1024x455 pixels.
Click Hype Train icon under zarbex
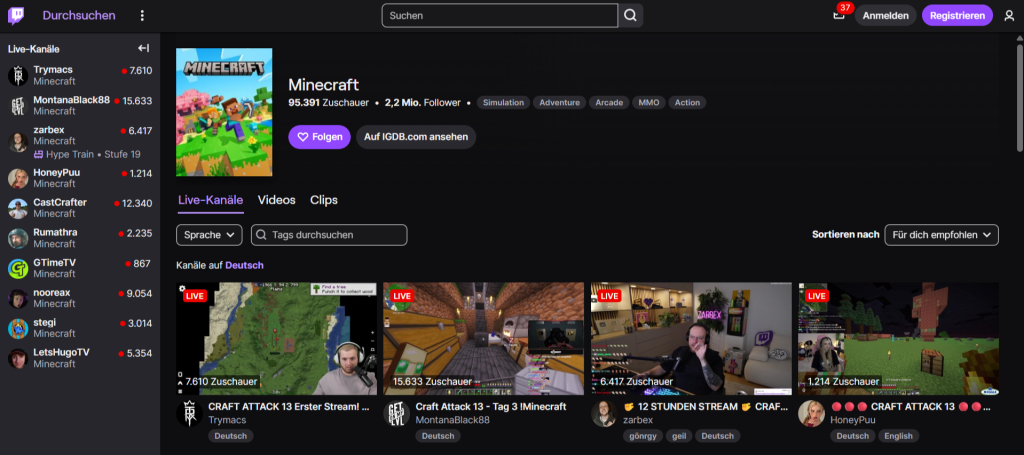coord(39,155)
